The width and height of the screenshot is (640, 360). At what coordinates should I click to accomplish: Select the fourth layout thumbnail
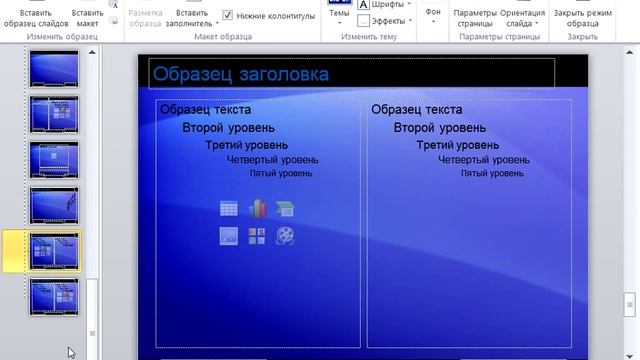(x=54, y=206)
